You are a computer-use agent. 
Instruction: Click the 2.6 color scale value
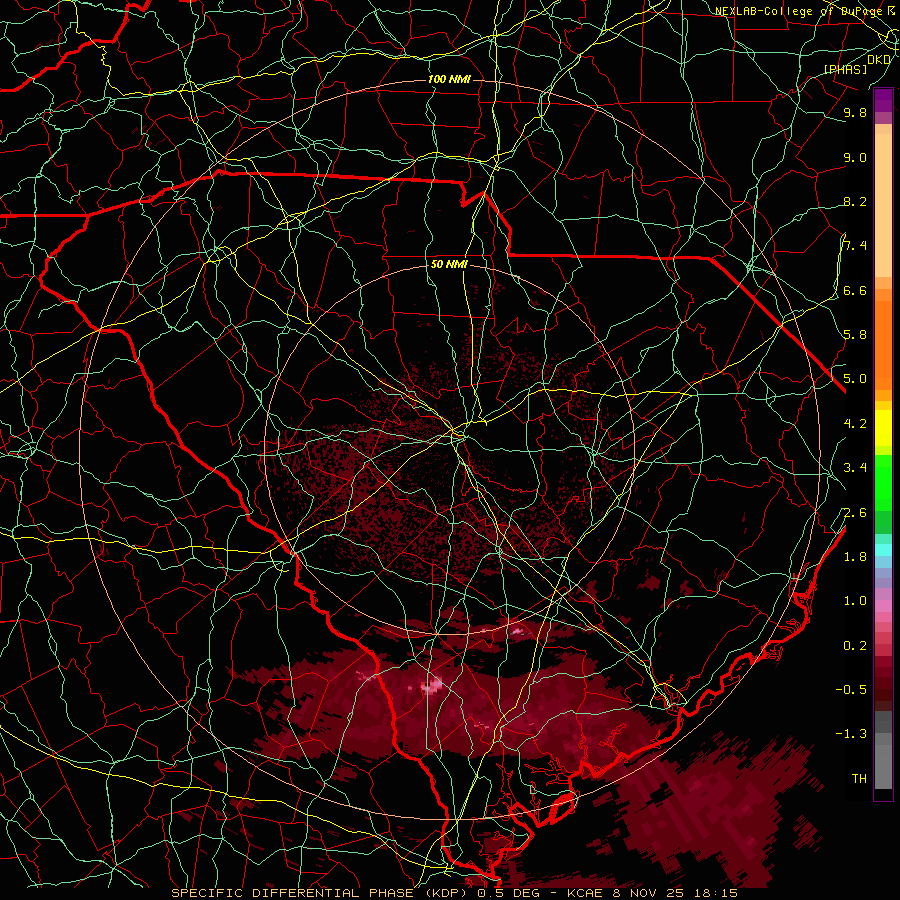855,512
